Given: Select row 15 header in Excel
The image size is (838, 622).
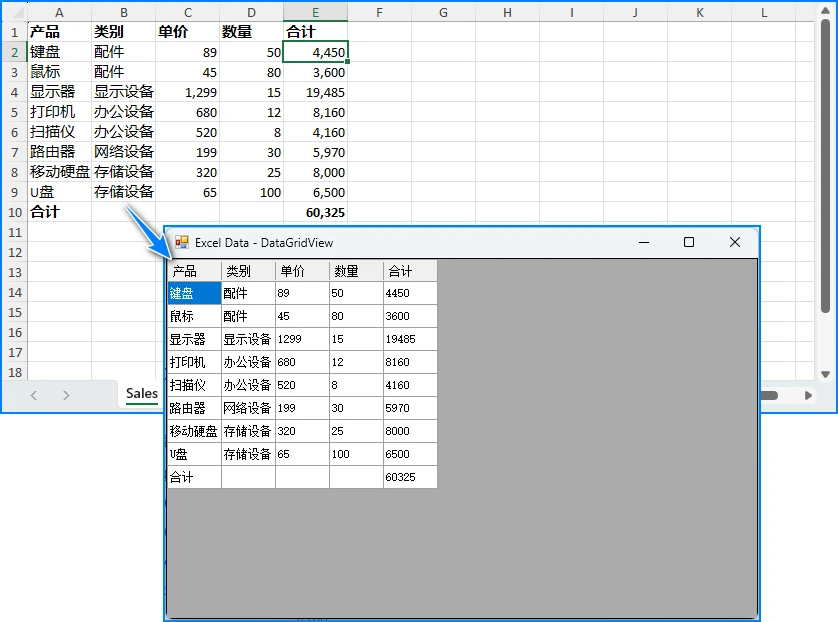Looking at the screenshot, I should pos(14,312).
